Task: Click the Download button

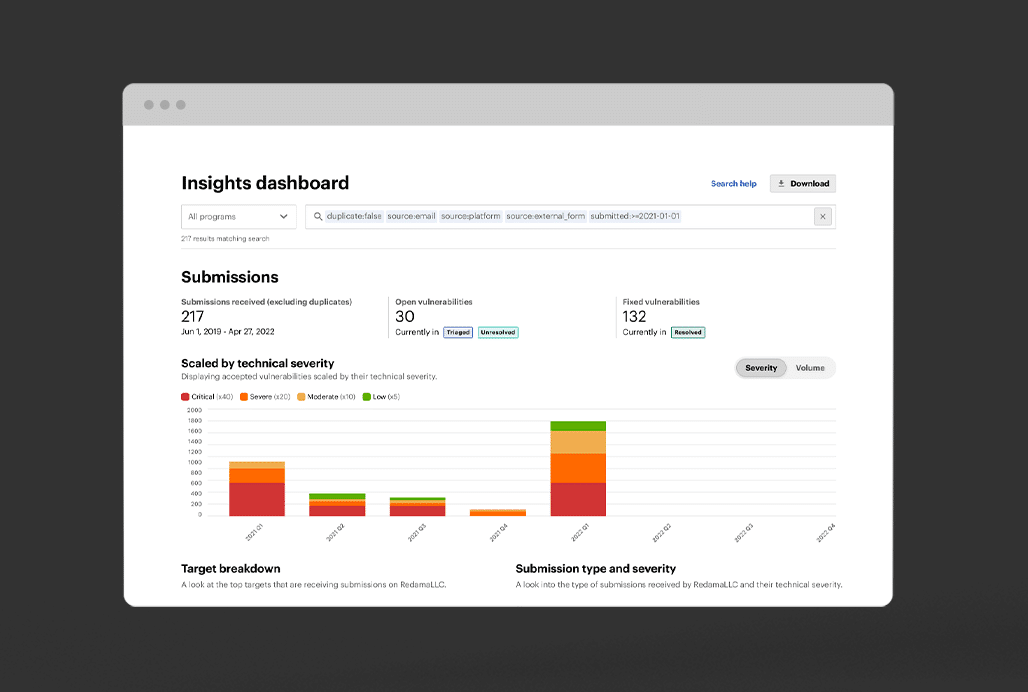Action: (x=803, y=184)
